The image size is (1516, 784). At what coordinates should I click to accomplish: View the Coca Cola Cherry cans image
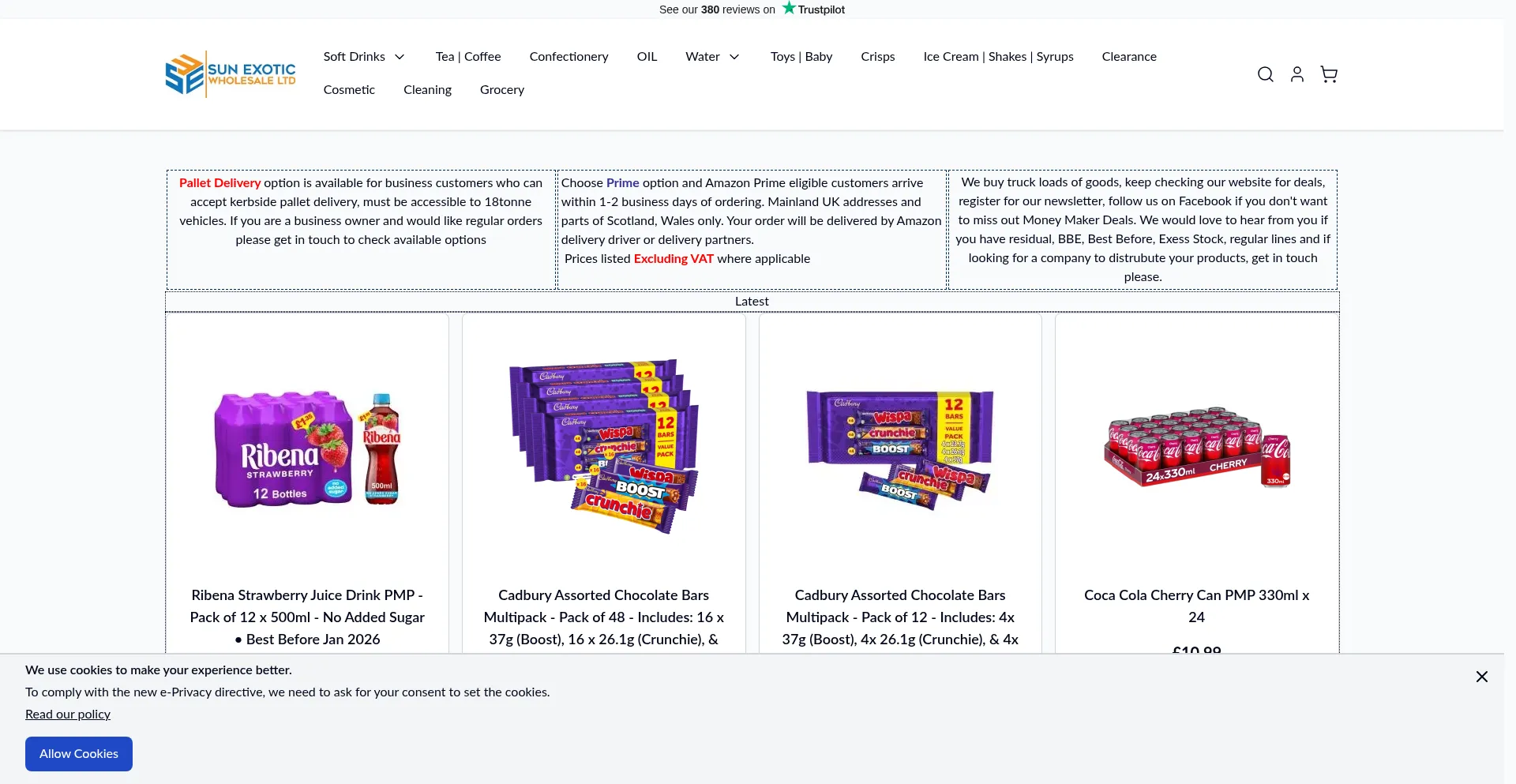point(1196,448)
